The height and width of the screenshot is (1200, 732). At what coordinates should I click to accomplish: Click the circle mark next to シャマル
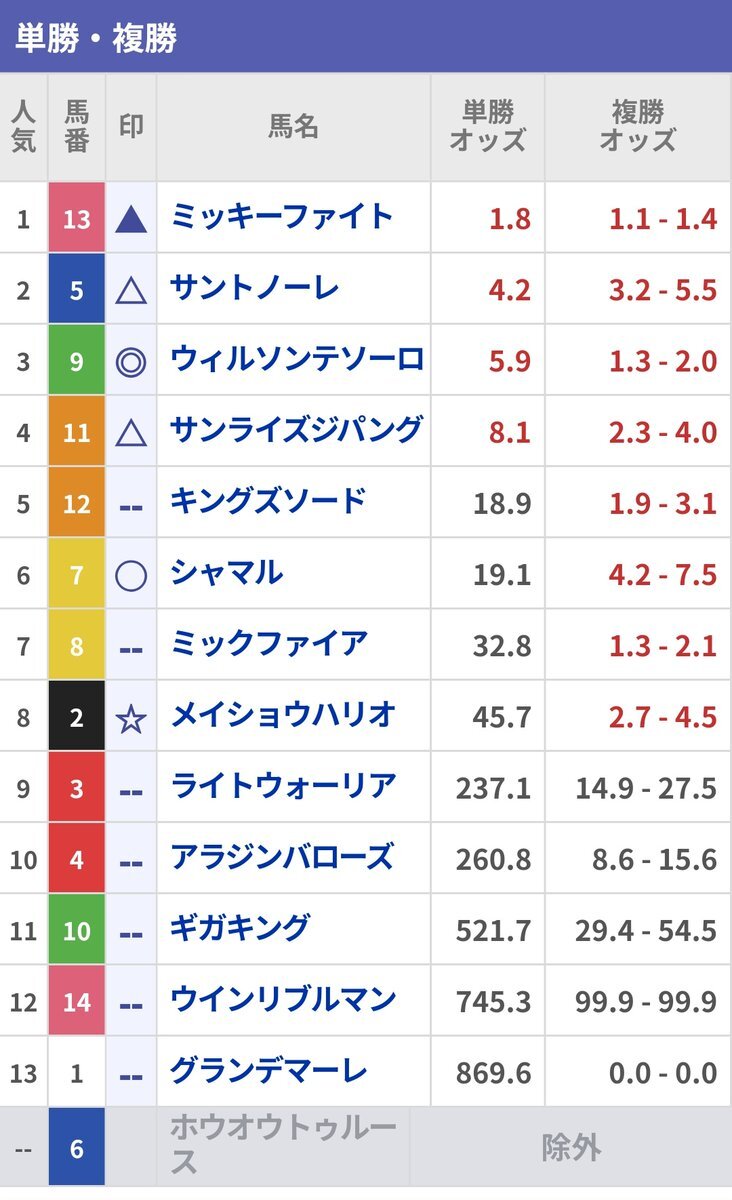[131, 576]
